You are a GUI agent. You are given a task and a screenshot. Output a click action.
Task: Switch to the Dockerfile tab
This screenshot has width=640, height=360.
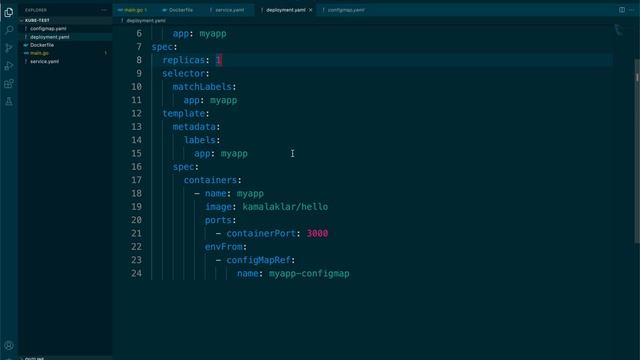point(178,10)
